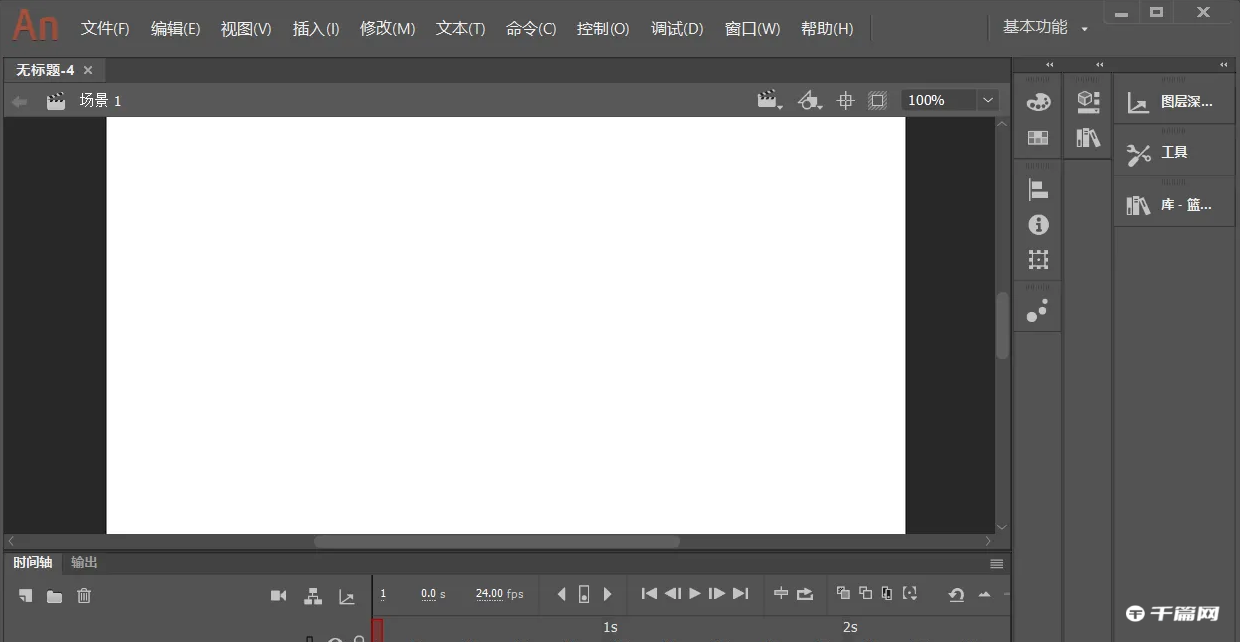Screen dimensions: 1240x642
Task: Toggle Show Parenting View in timeline
Action: [x=313, y=595]
